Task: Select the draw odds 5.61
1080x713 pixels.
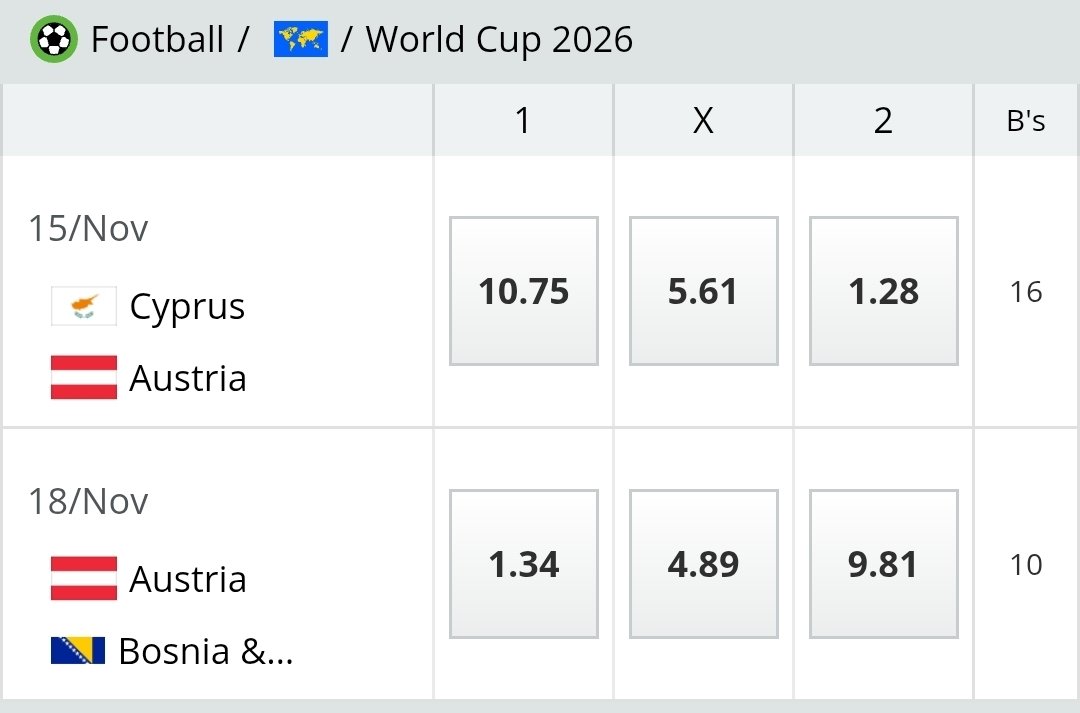Action: click(x=703, y=291)
